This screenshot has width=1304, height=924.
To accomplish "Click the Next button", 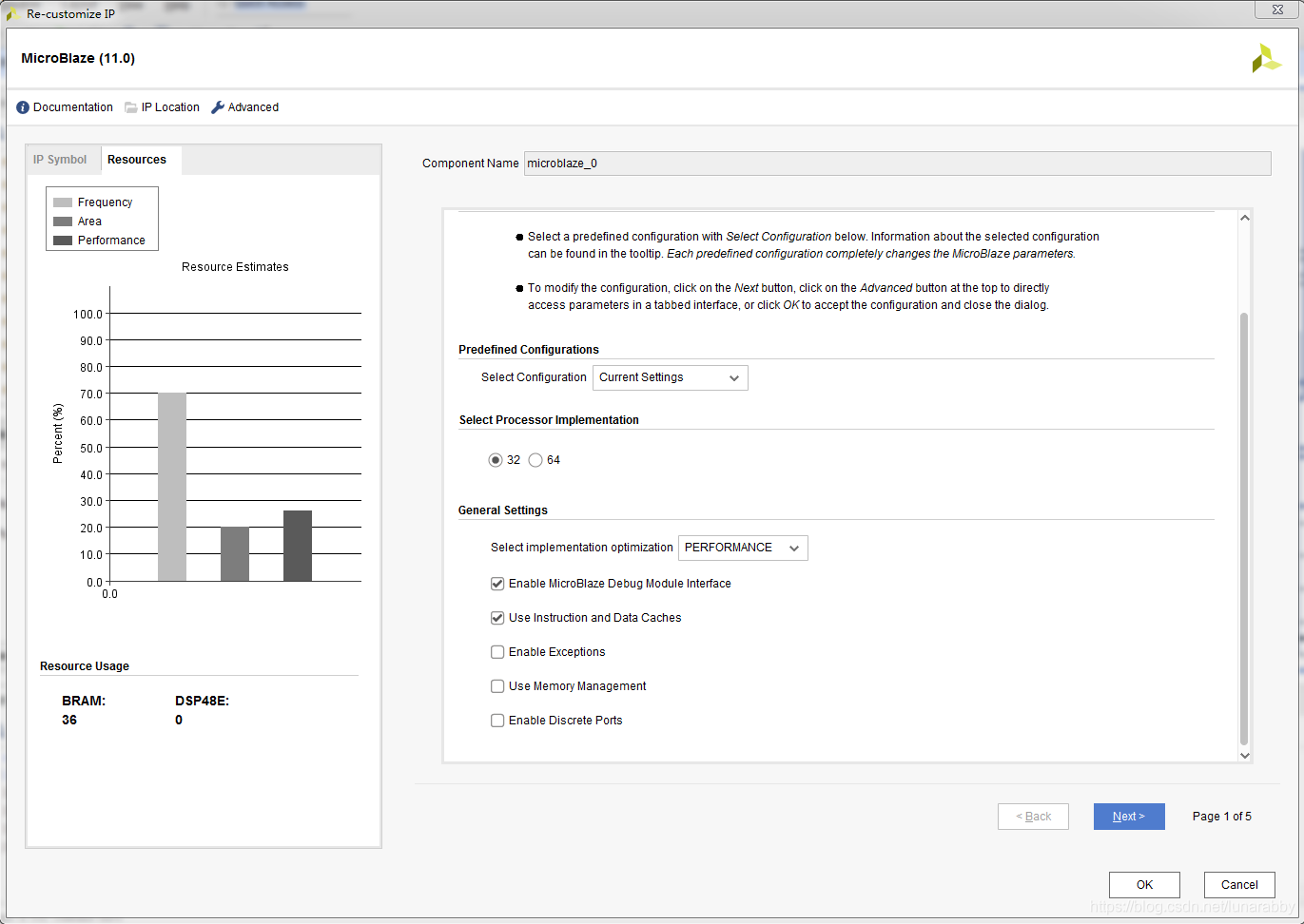I will 1129,817.
